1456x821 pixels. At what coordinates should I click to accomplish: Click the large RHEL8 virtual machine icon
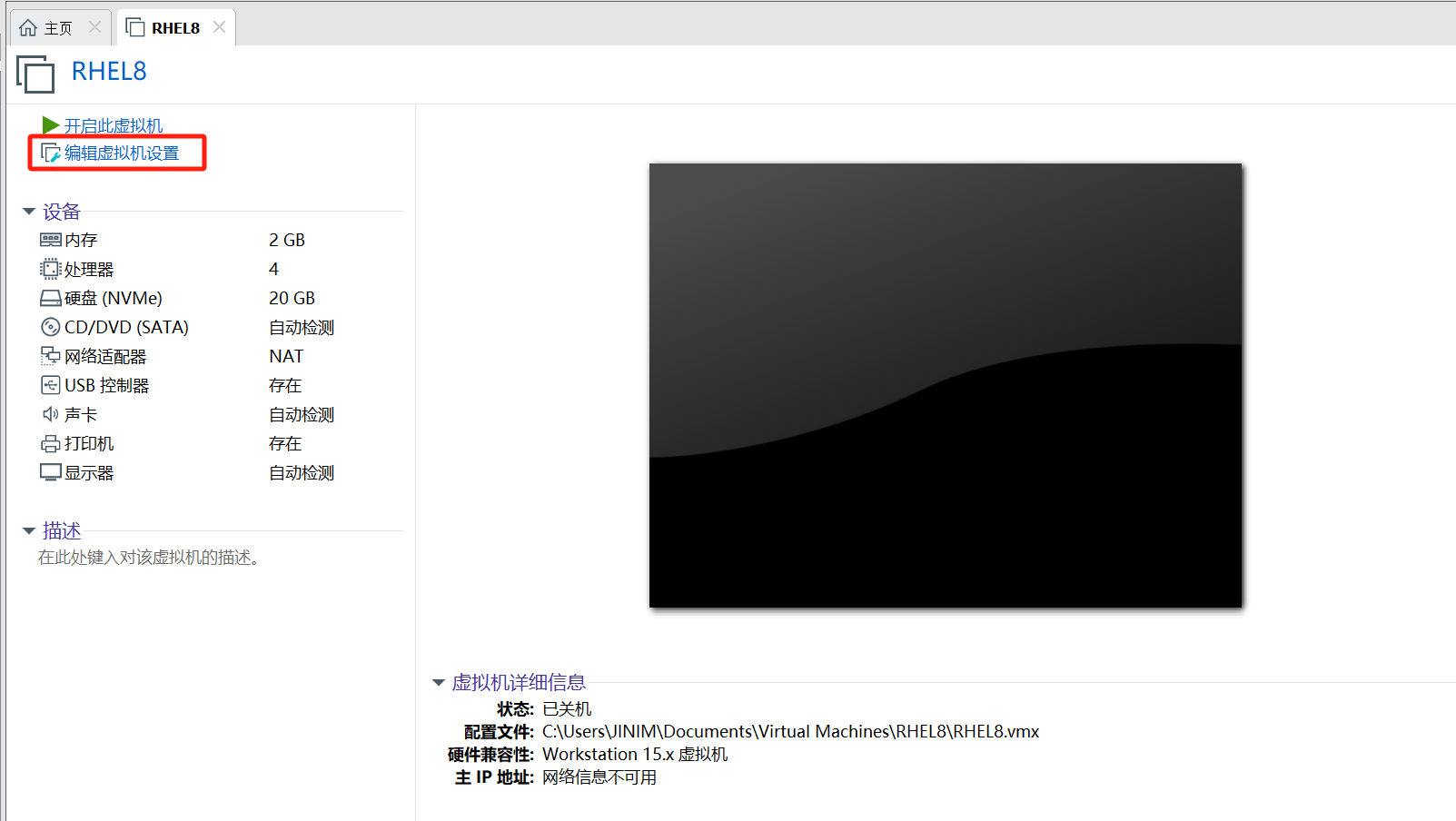[x=35, y=74]
